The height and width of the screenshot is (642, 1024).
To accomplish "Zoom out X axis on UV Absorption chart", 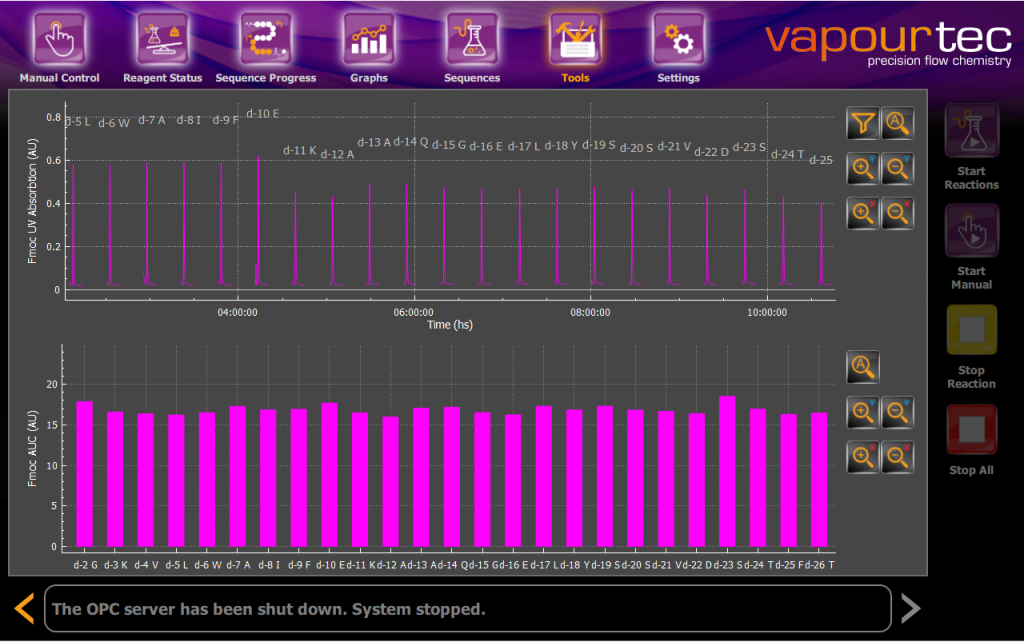I will pos(898,212).
